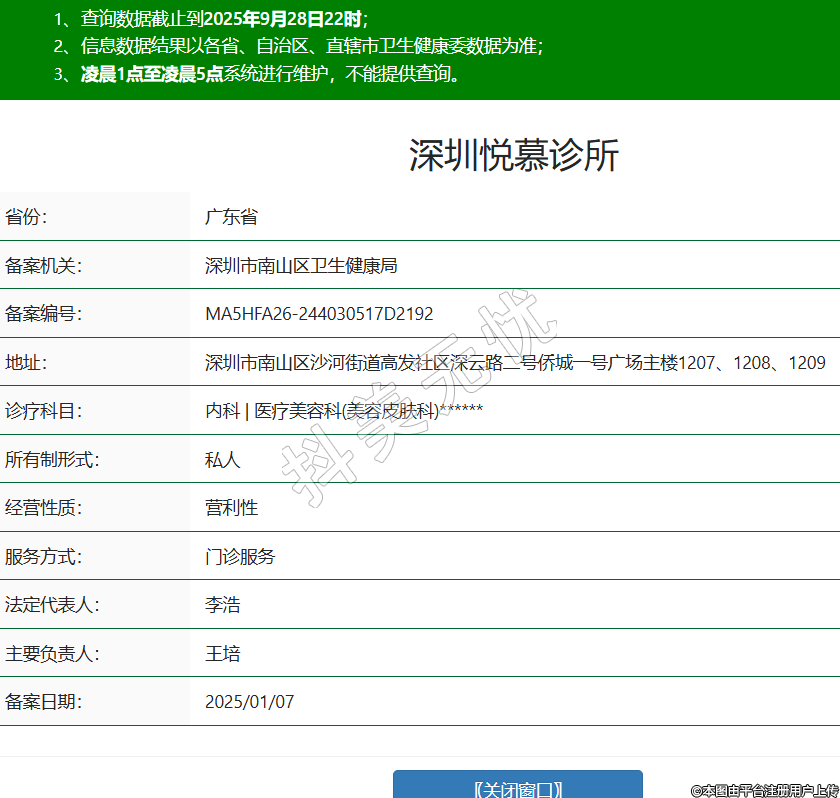Click the 备案日期 row label
Viewport: 840px width, 798px height.
coord(43,702)
